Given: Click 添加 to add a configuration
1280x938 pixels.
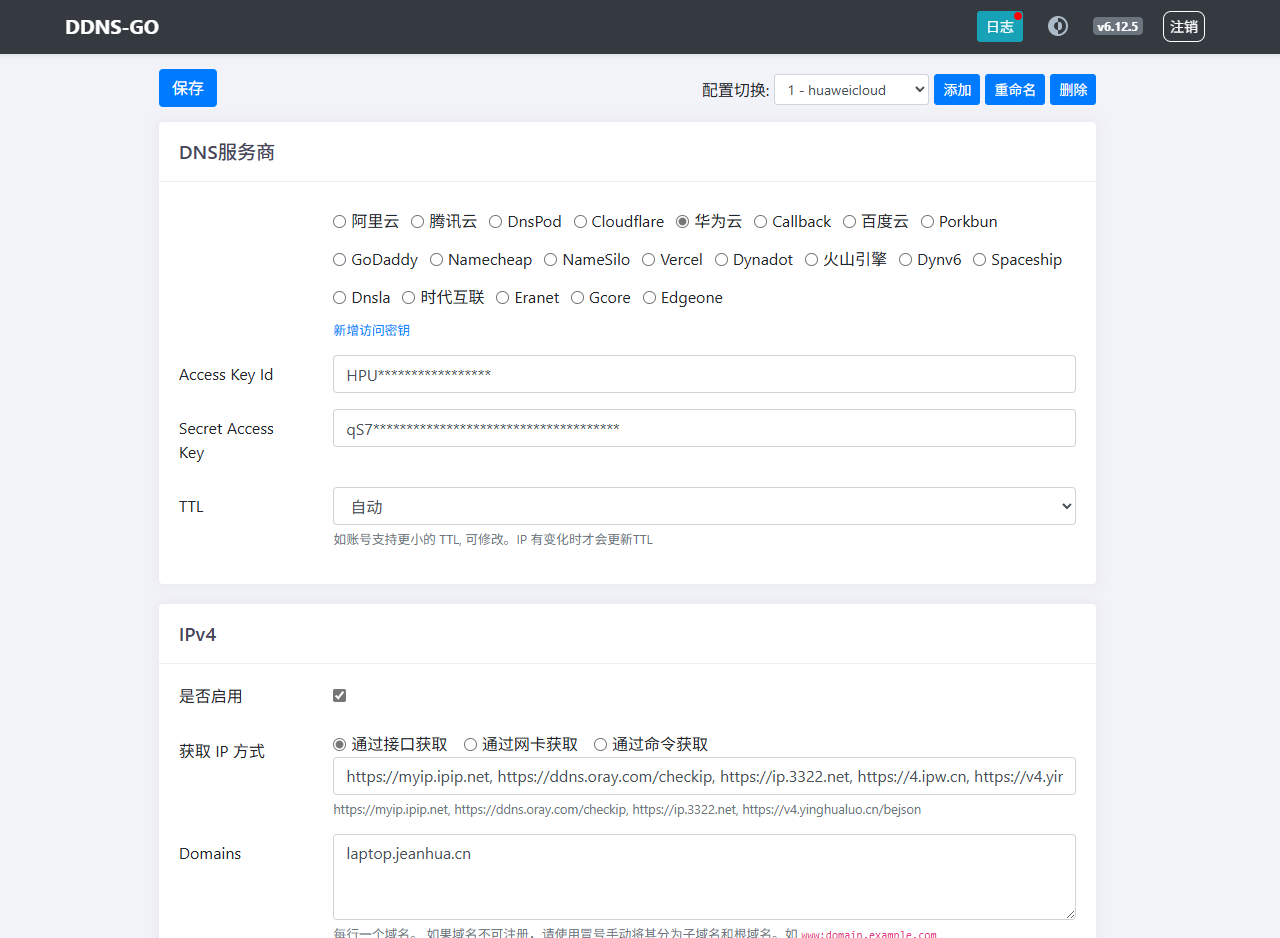Looking at the screenshot, I should [x=957, y=90].
